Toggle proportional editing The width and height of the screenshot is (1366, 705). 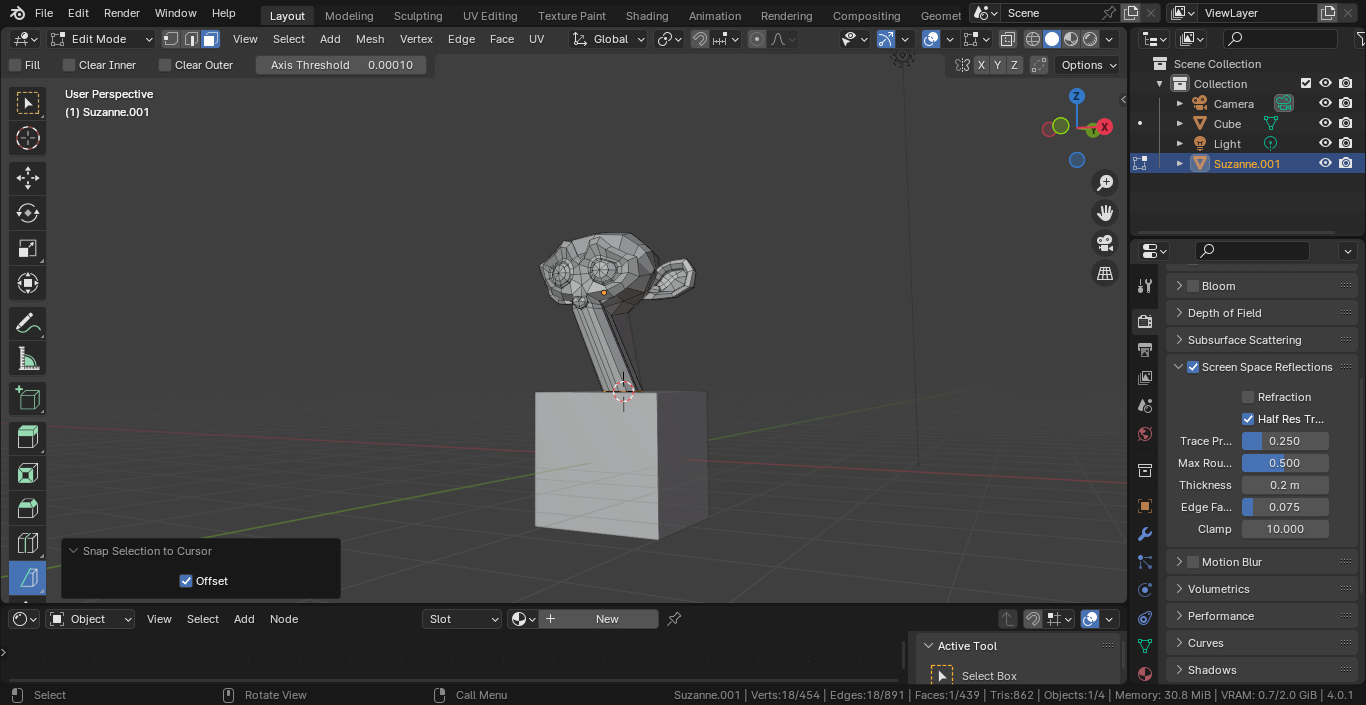point(757,39)
